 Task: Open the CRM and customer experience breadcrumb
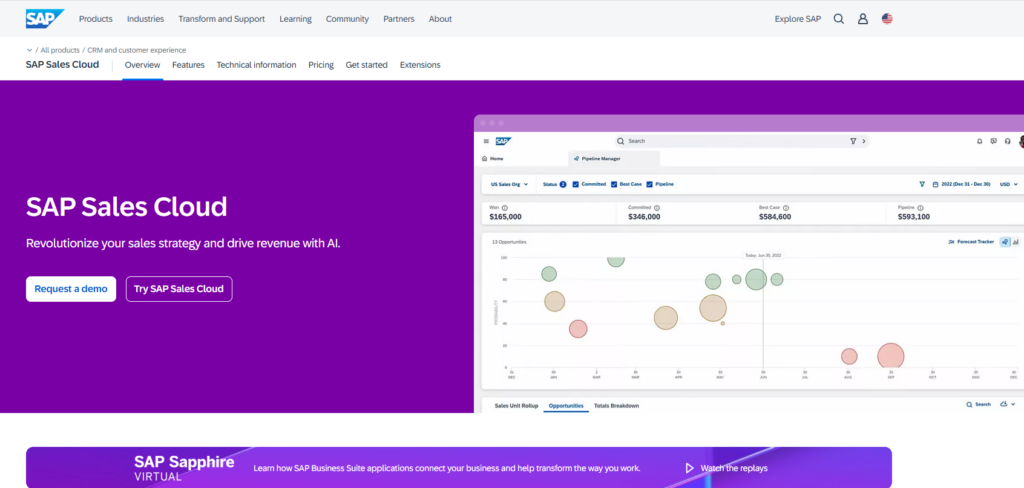pyautogui.click(x=136, y=50)
